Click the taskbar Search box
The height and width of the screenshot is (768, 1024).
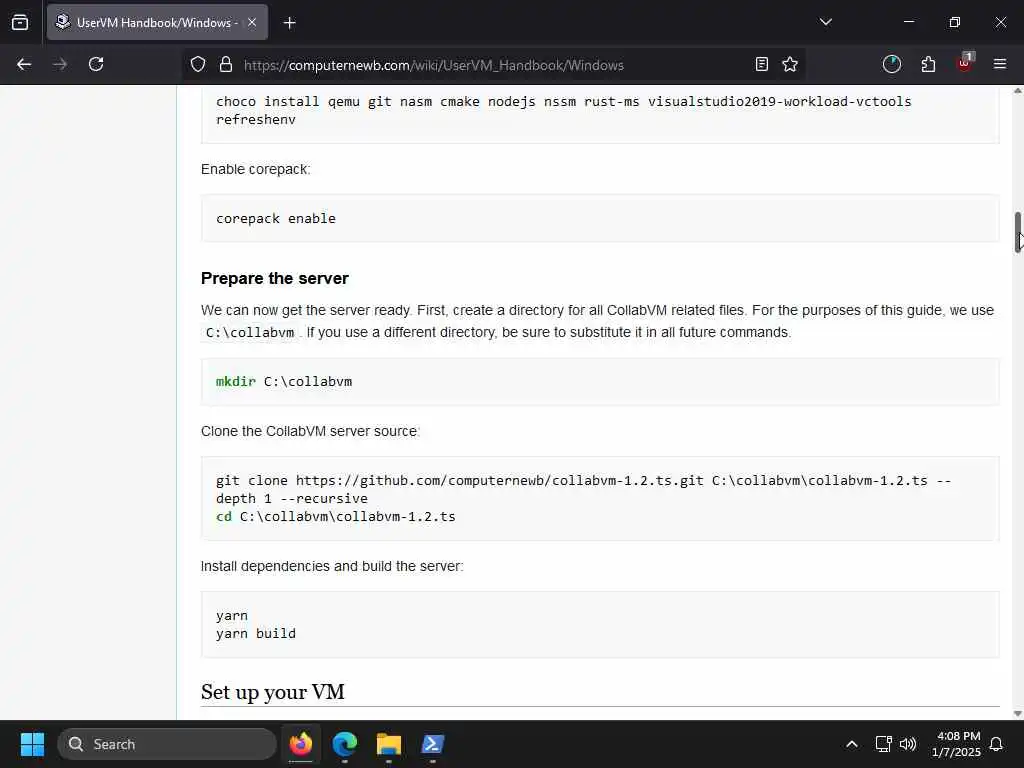[167, 744]
